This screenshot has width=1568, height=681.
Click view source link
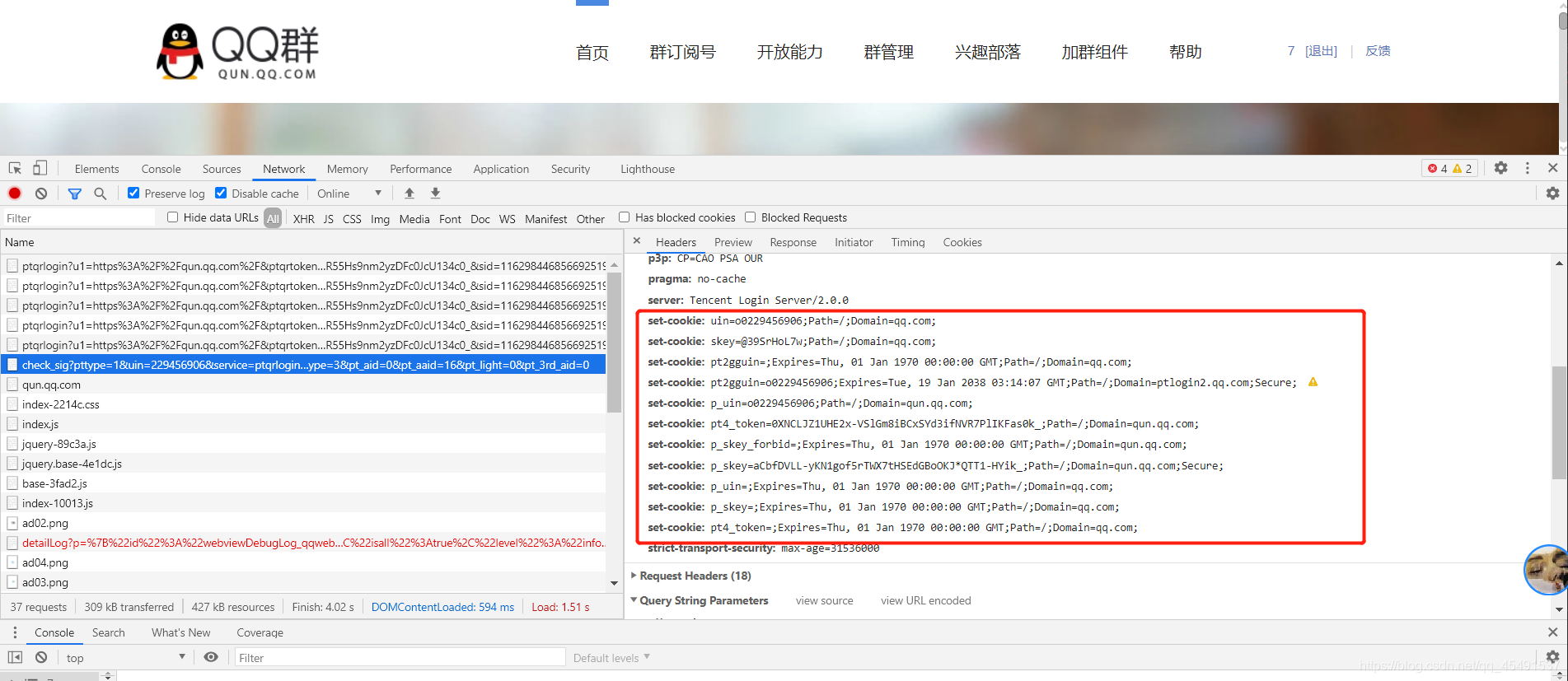[825, 600]
